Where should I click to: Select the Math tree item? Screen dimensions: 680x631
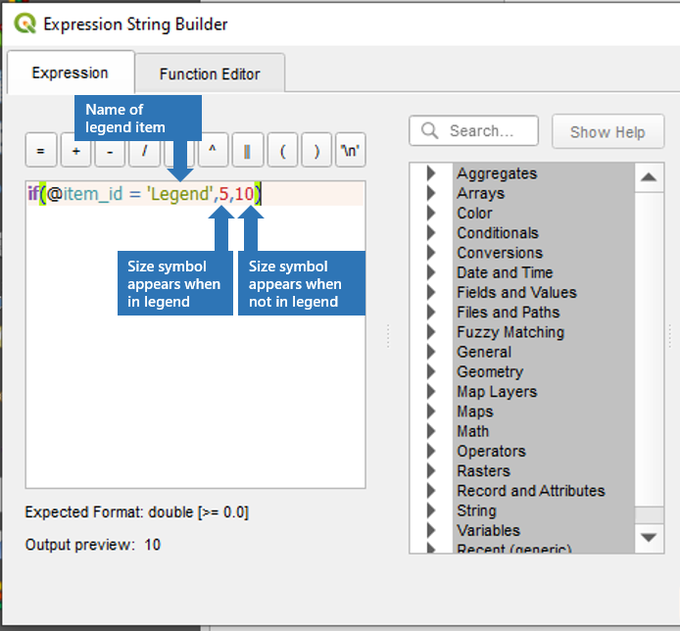pyautogui.click(x=473, y=431)
